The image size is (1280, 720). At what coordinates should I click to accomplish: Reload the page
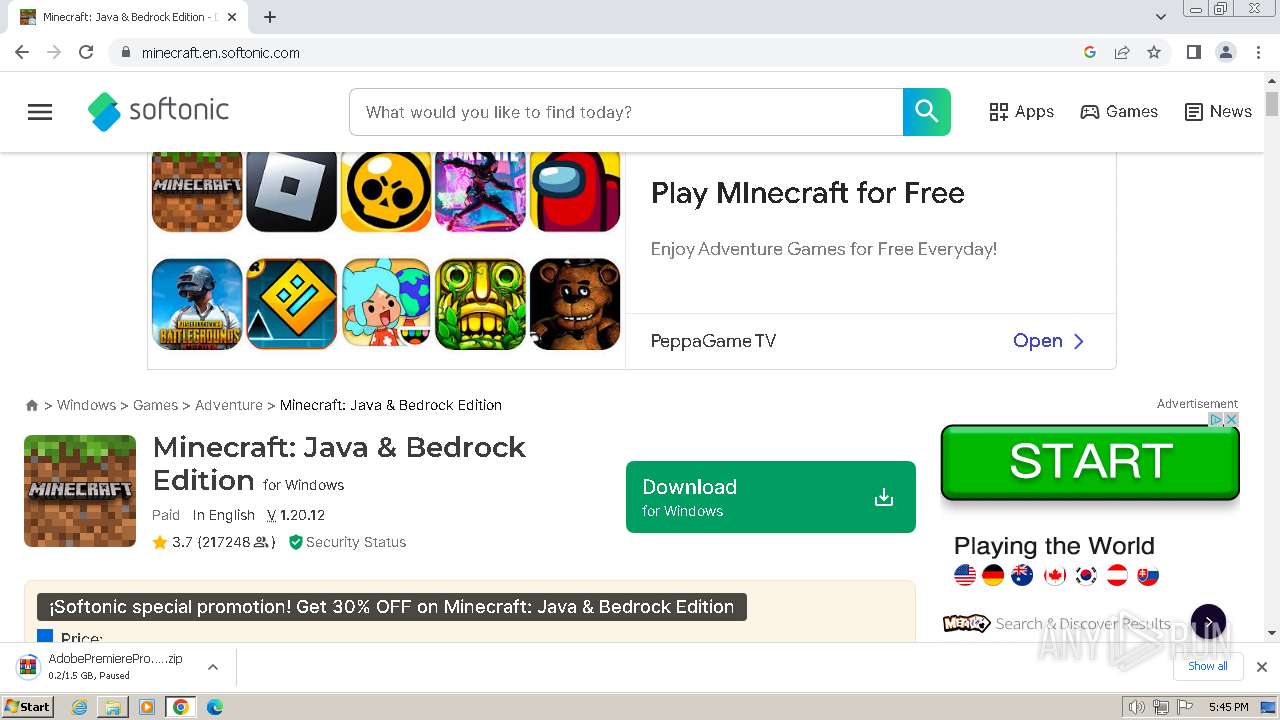point(86,52)
